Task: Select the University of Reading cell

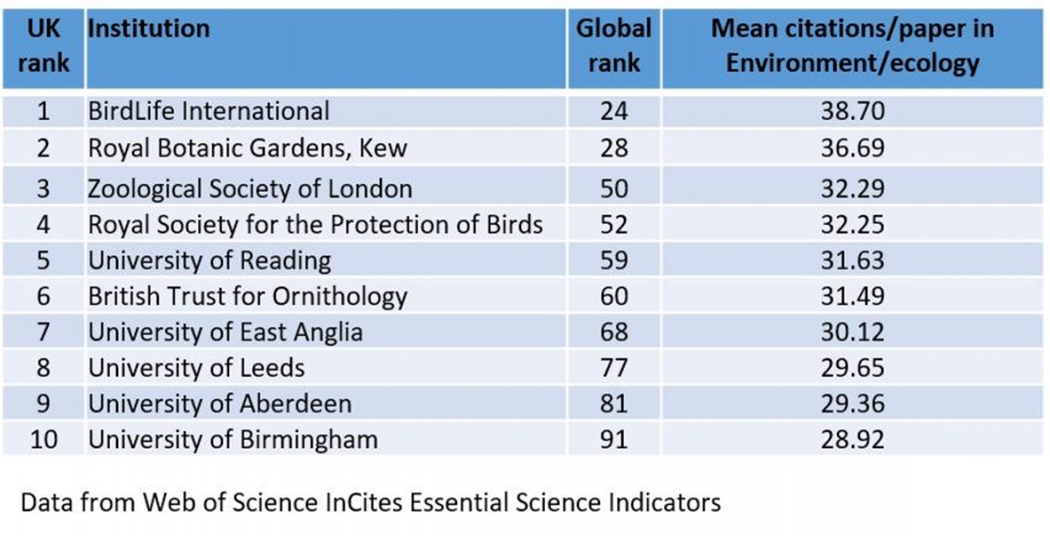Action: click(x=209, y=260)
